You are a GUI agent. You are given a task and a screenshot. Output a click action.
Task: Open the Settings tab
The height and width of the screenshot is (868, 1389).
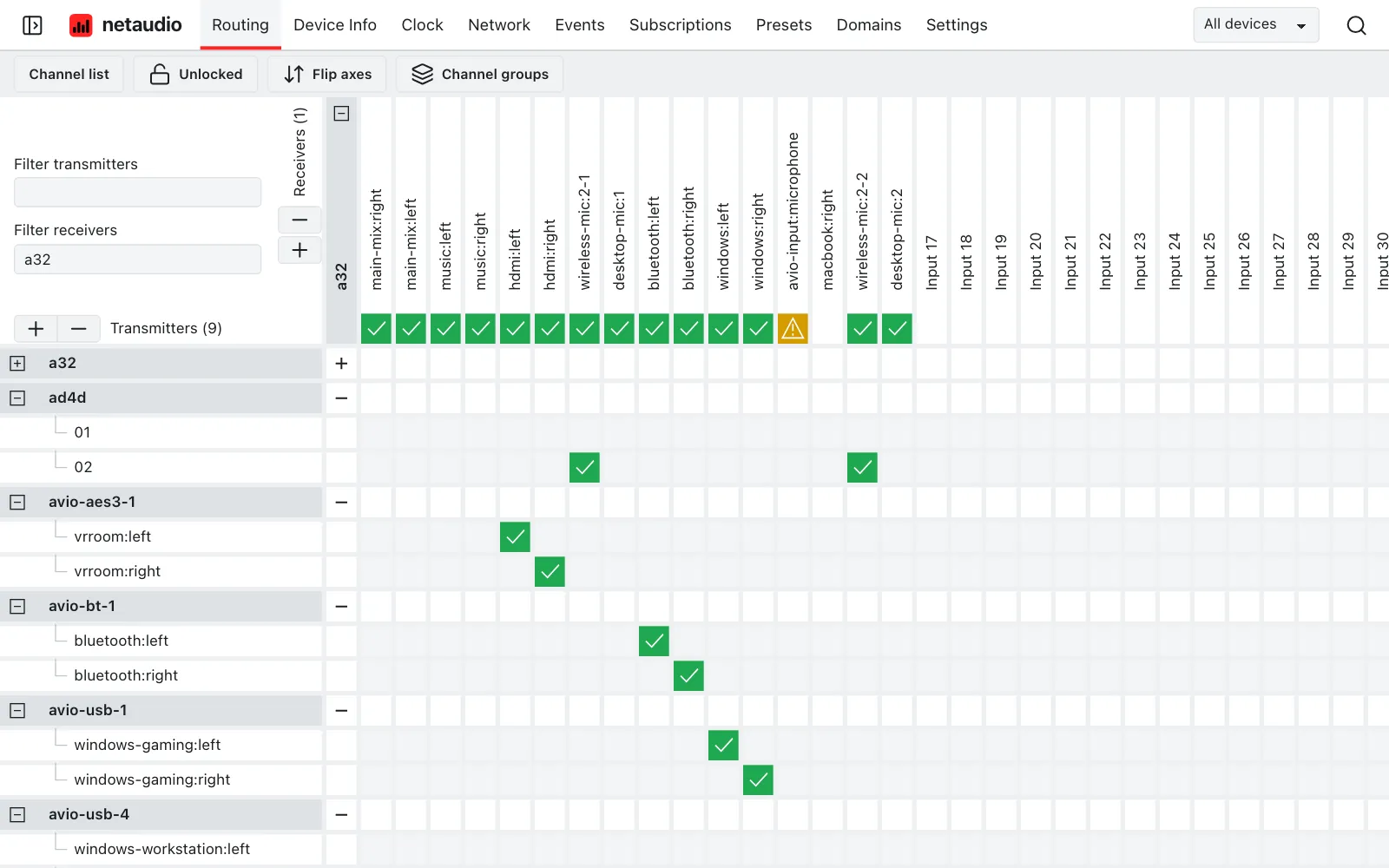click(x=957, y=25)
